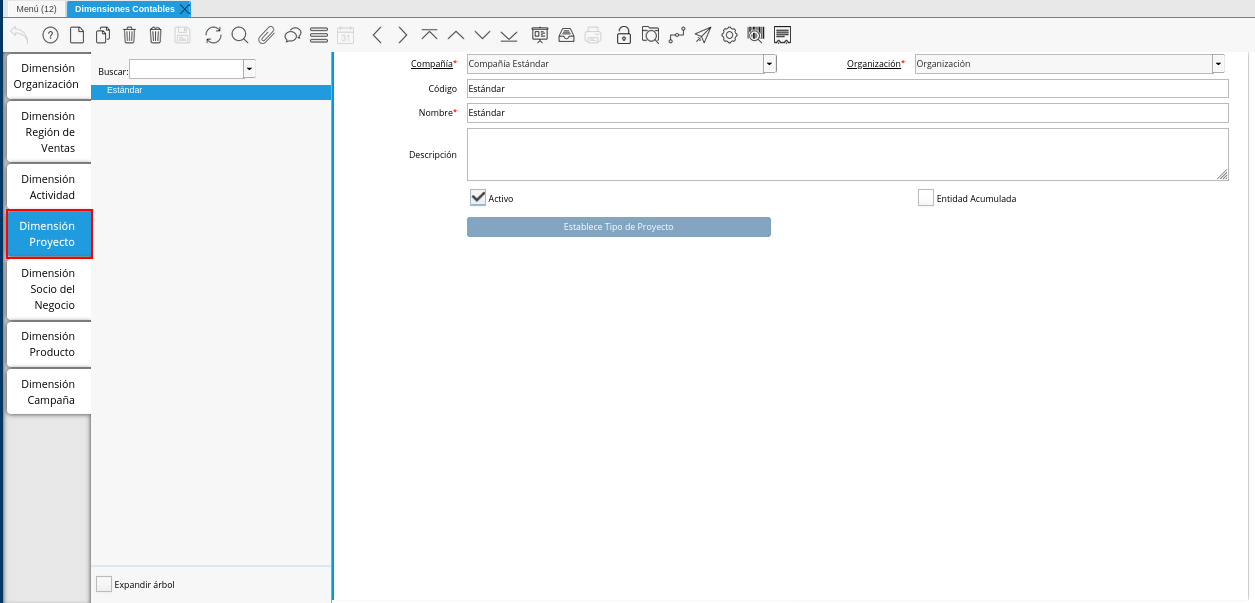Open the Compañía dropdown arrow

click(769, 64)
